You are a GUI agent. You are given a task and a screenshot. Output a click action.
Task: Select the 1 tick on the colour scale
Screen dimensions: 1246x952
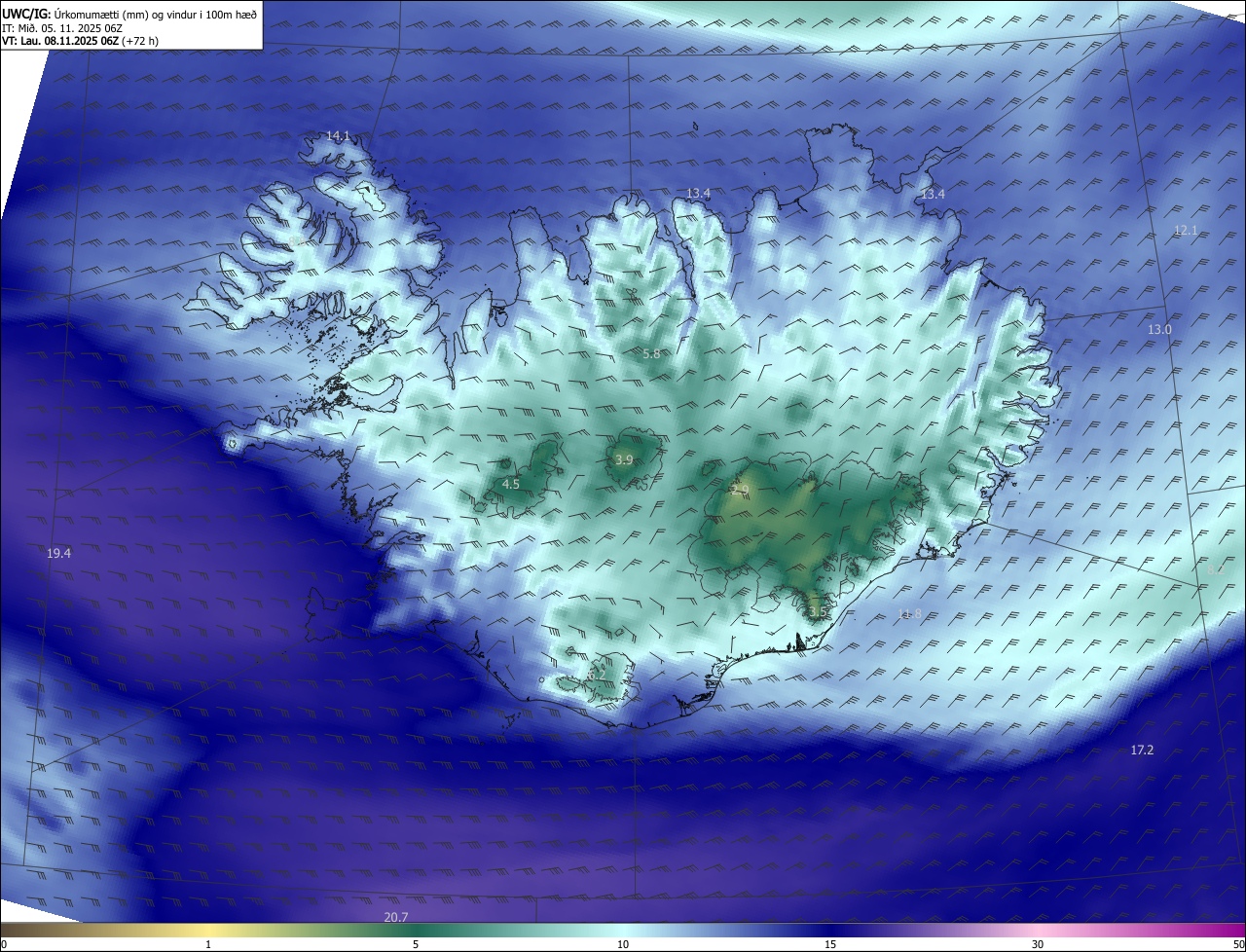pos(208,944)
